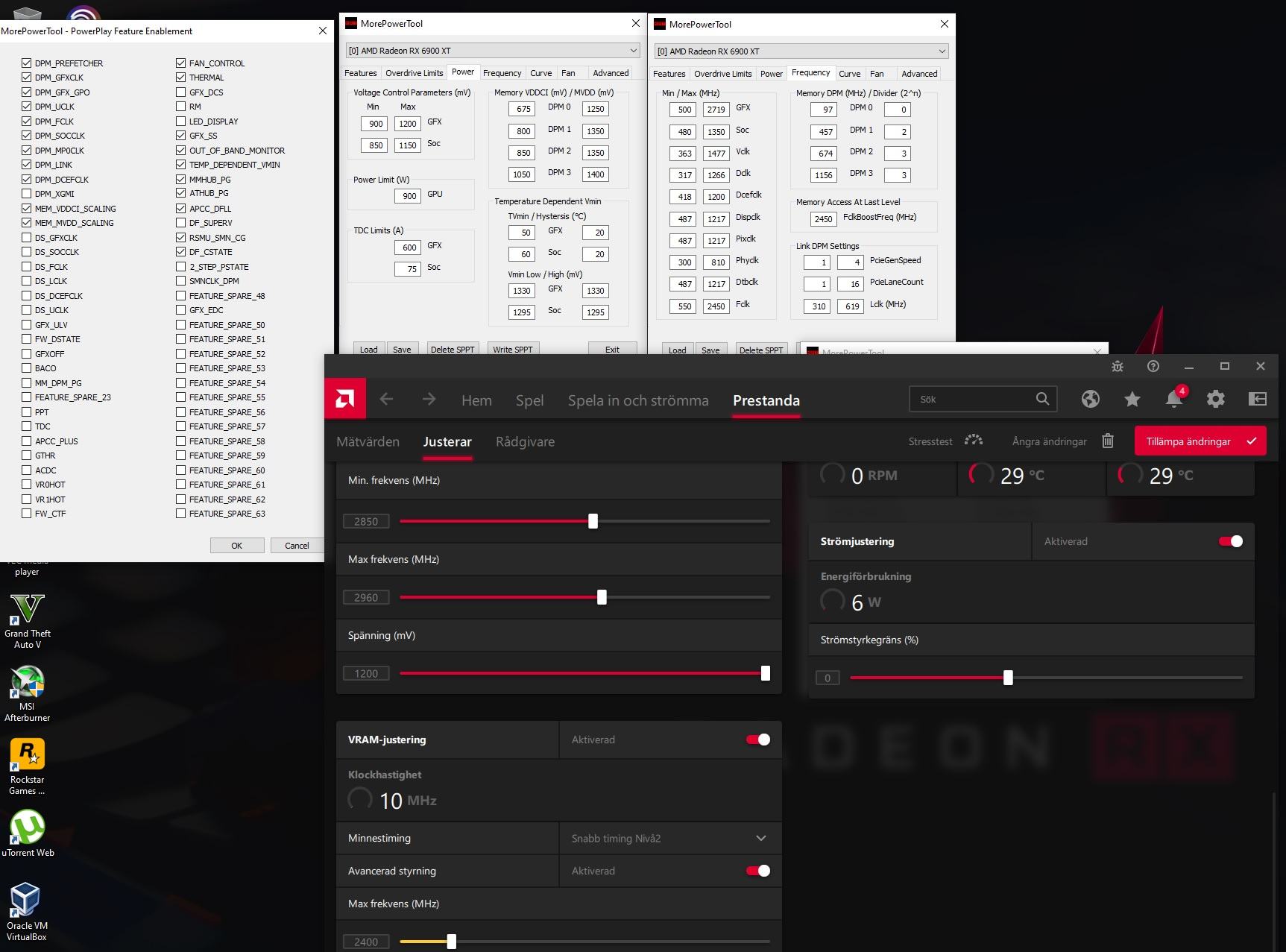Screen dimensions: 1286x952
Task: Enable the BACO checkbox
Action: click(x=27, y=368)
